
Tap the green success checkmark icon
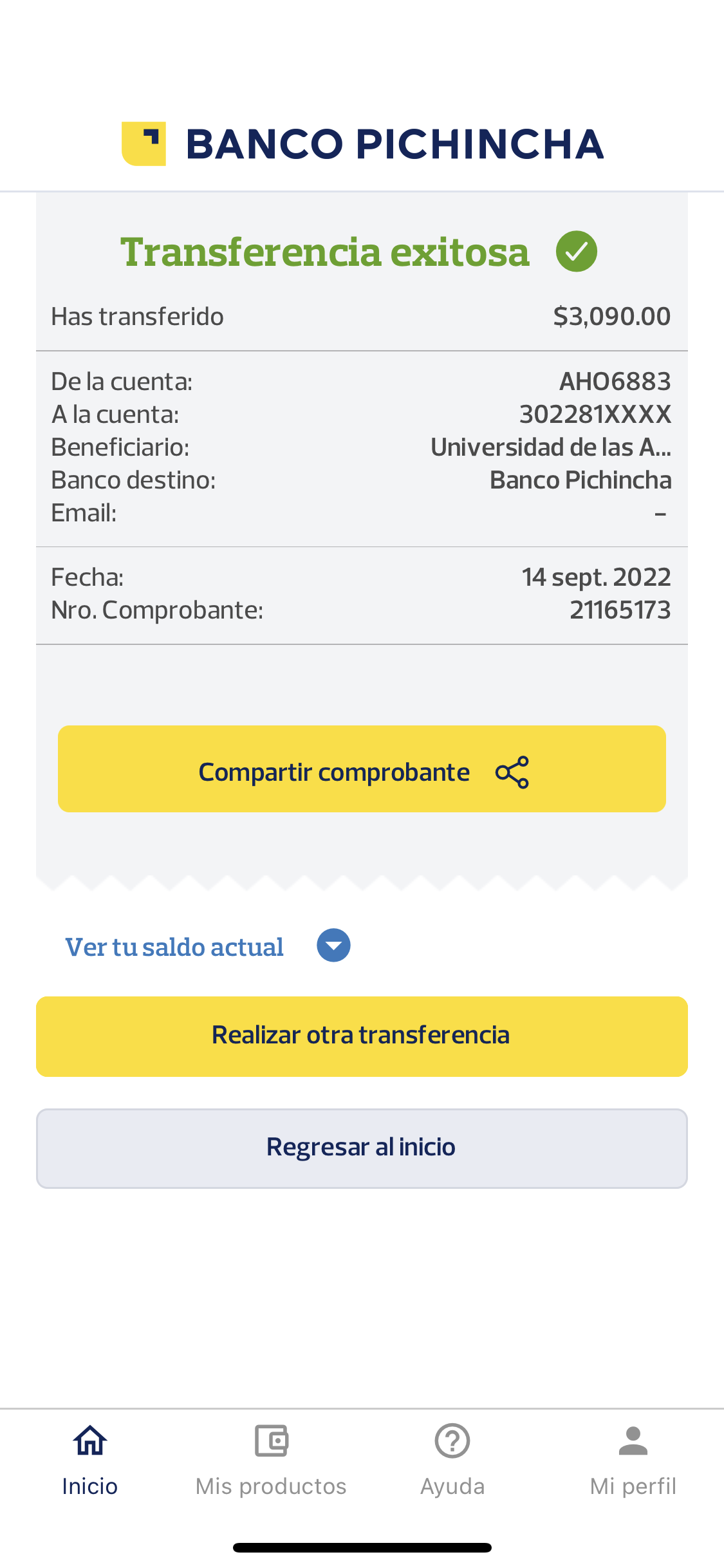(577, 251)
